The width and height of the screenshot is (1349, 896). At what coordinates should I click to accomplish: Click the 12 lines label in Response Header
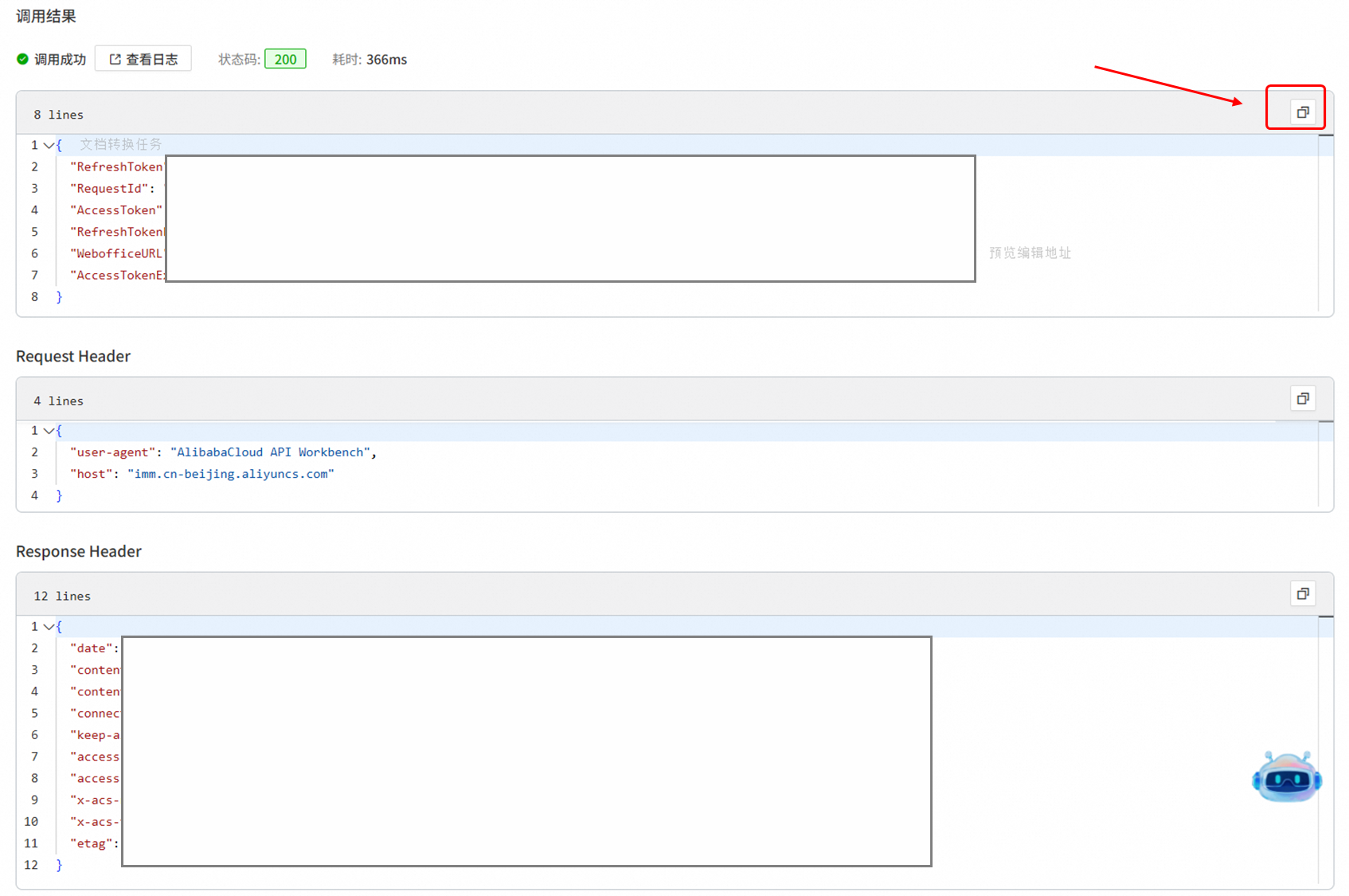click(62, 596)
